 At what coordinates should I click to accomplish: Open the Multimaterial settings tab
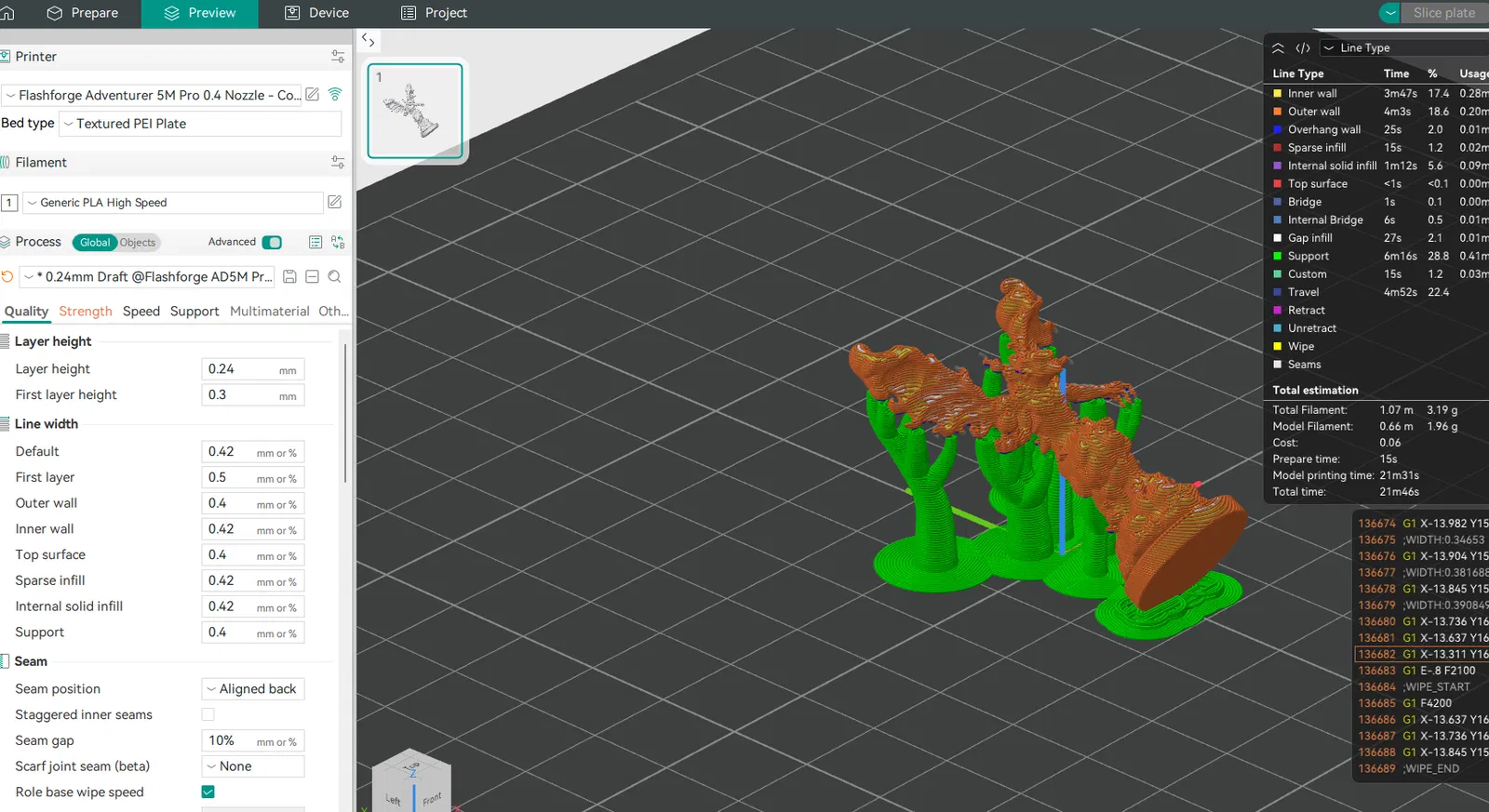click(270, 312)
